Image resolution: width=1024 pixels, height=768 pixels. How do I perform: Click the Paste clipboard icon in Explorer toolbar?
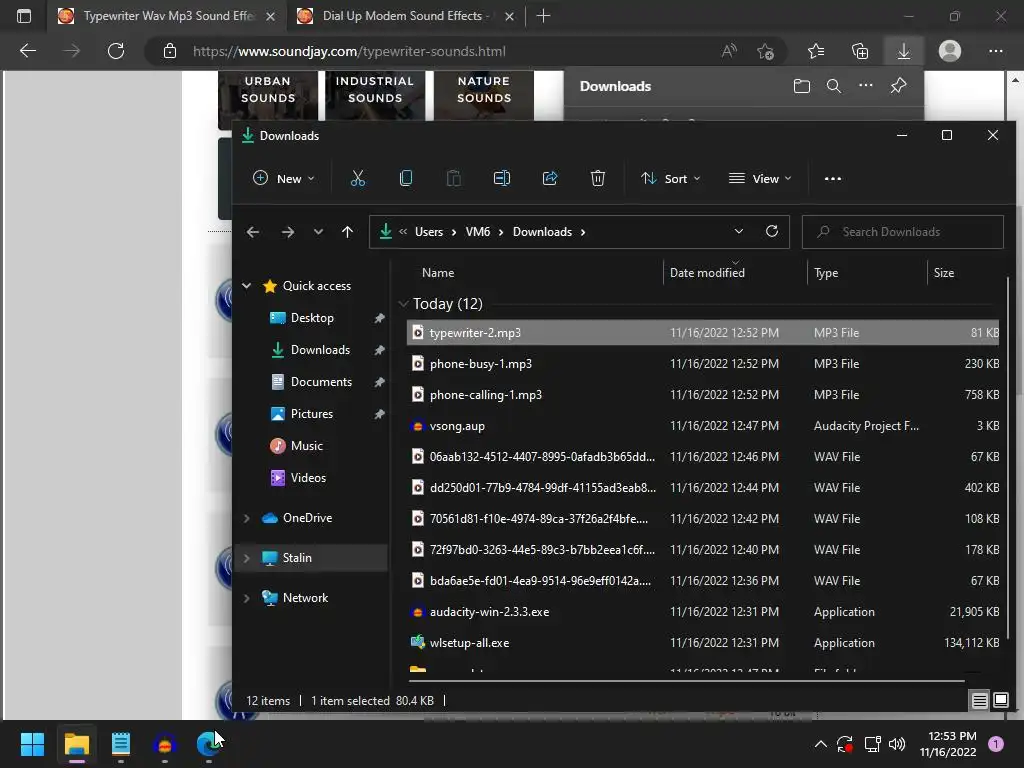tap(453, 178)
